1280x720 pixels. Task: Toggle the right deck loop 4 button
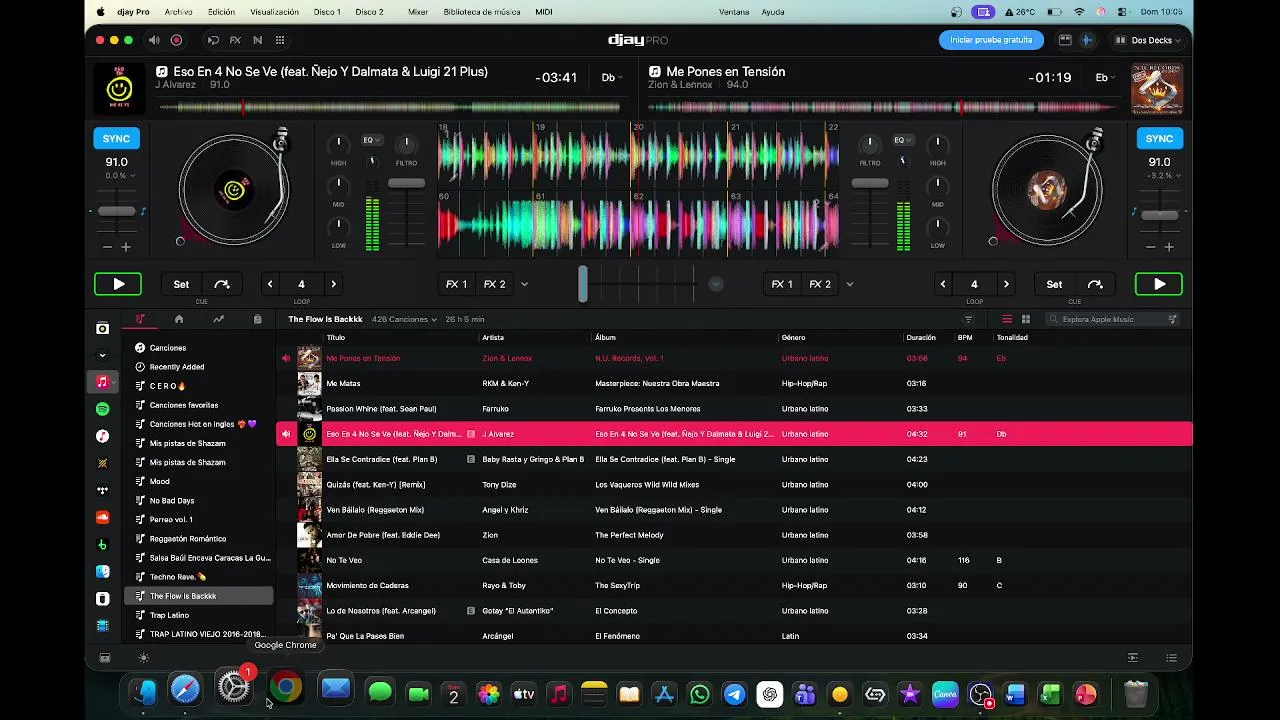(974, 284)
